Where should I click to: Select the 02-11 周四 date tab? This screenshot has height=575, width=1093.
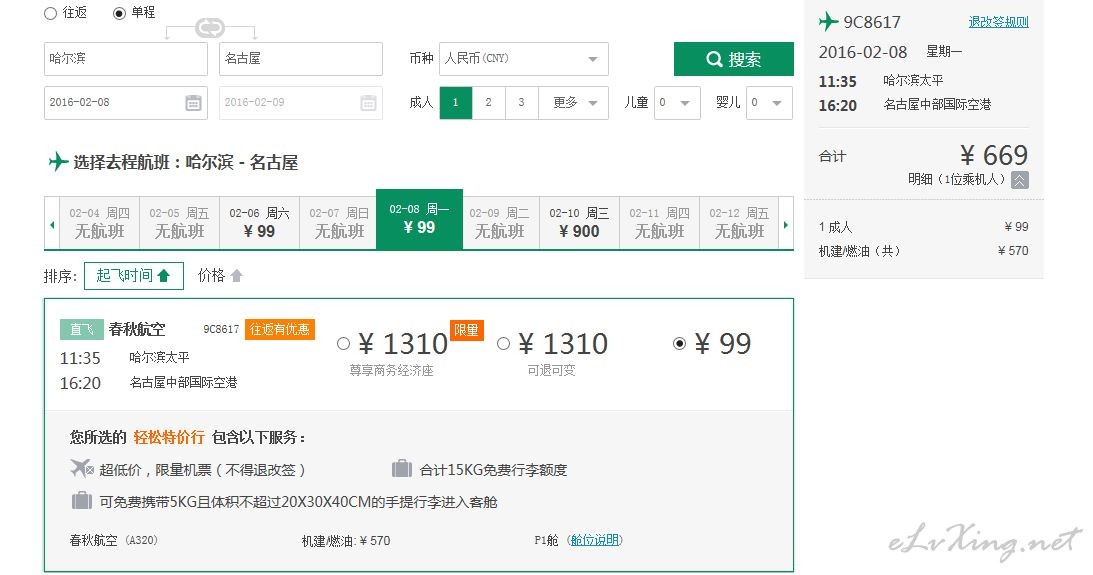659,223
